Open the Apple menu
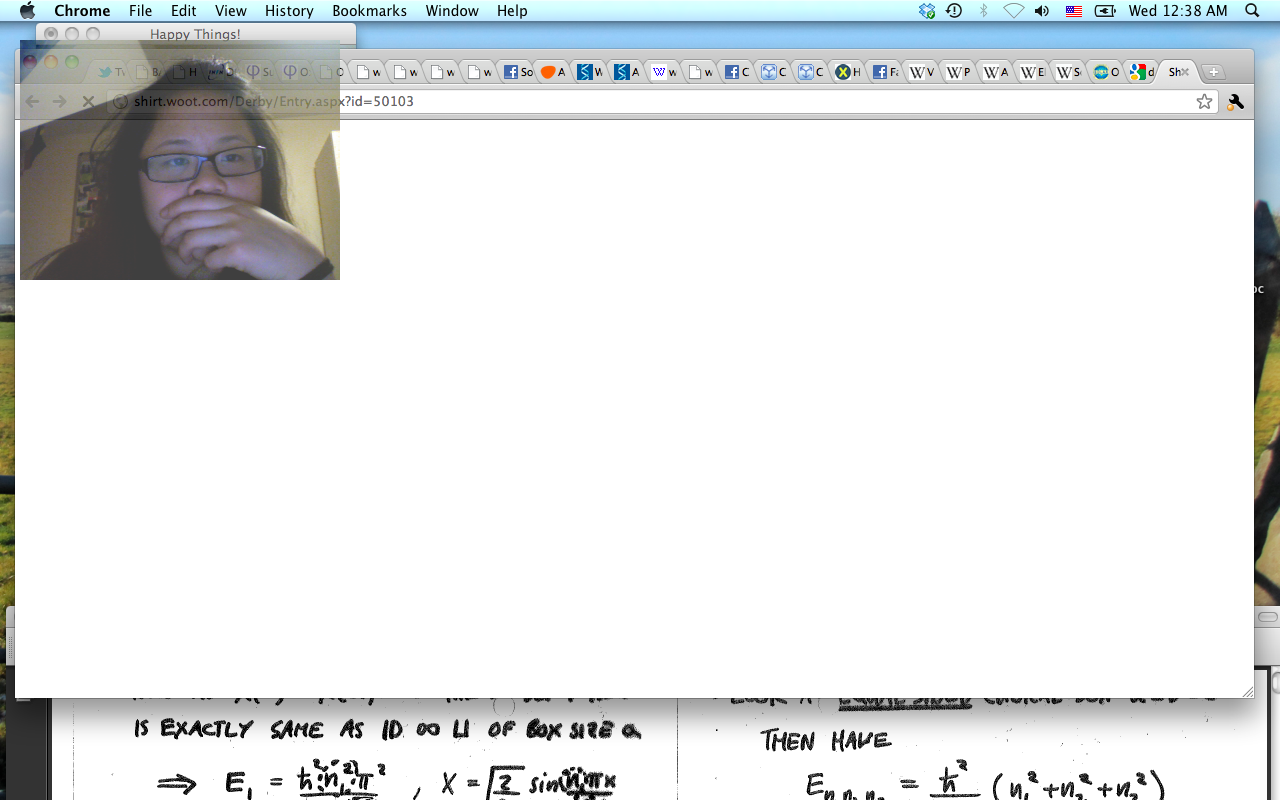1280x800 pixels. coord(27,11)
